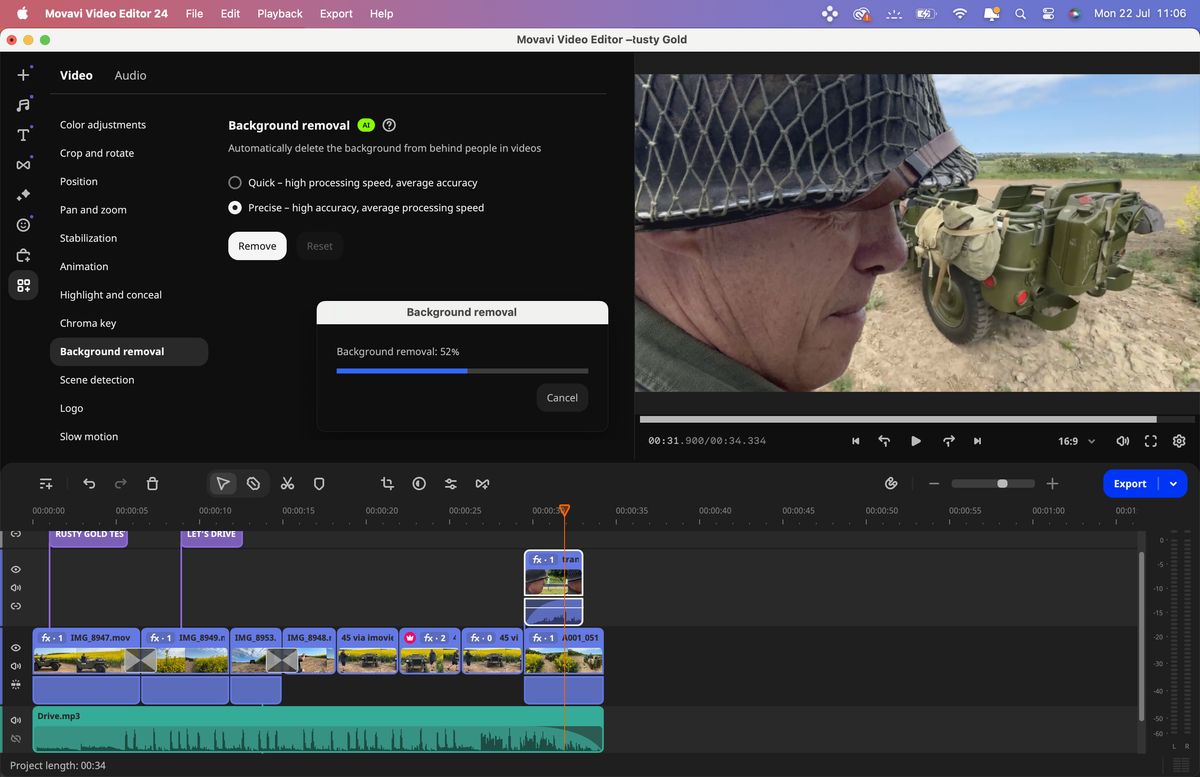Open the Effects panel via the sparkles icon

(23, 194)
